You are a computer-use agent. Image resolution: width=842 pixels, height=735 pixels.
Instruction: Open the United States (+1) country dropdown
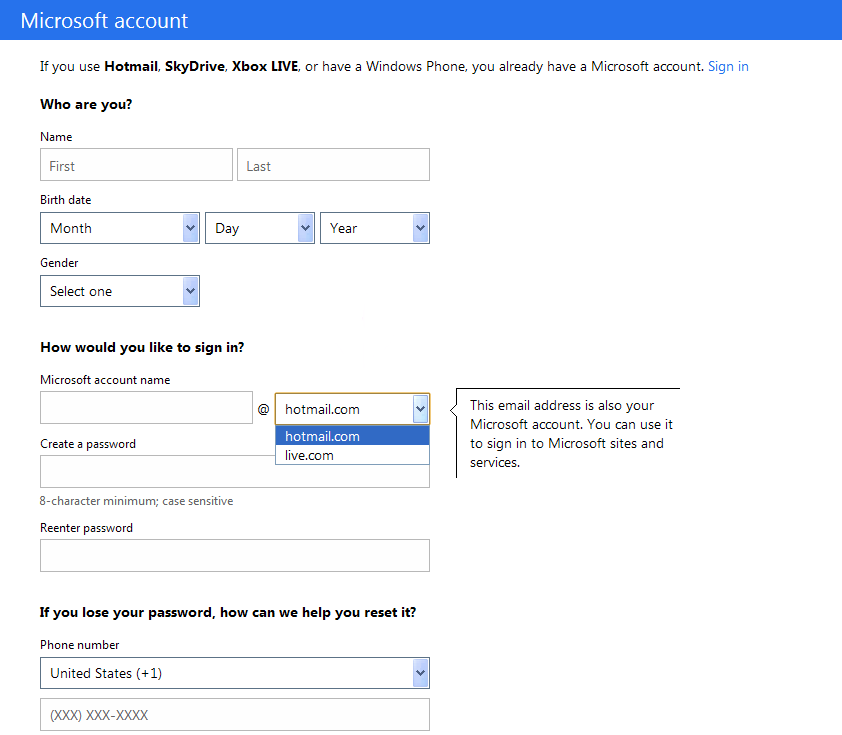(235, 673)
